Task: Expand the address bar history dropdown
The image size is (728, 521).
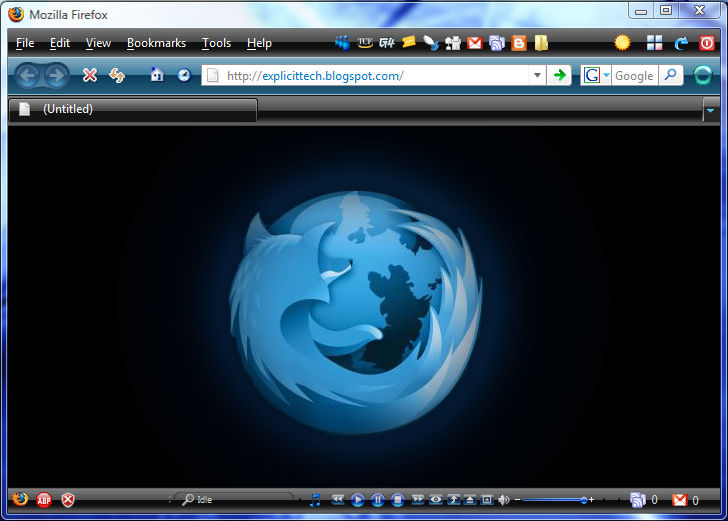Action: point(537,75)
